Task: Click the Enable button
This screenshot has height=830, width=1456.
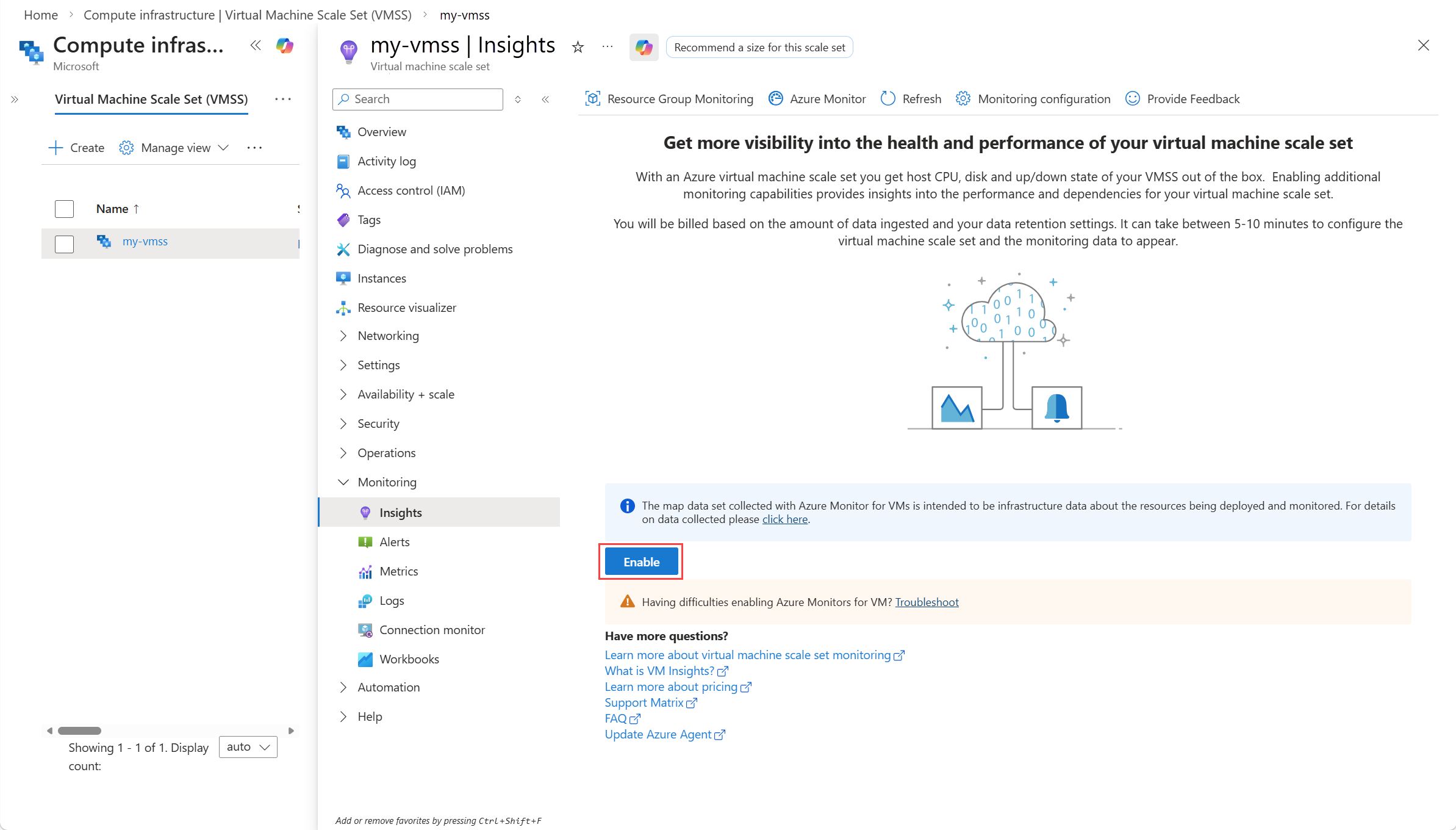Action: [x=642, y=561]
